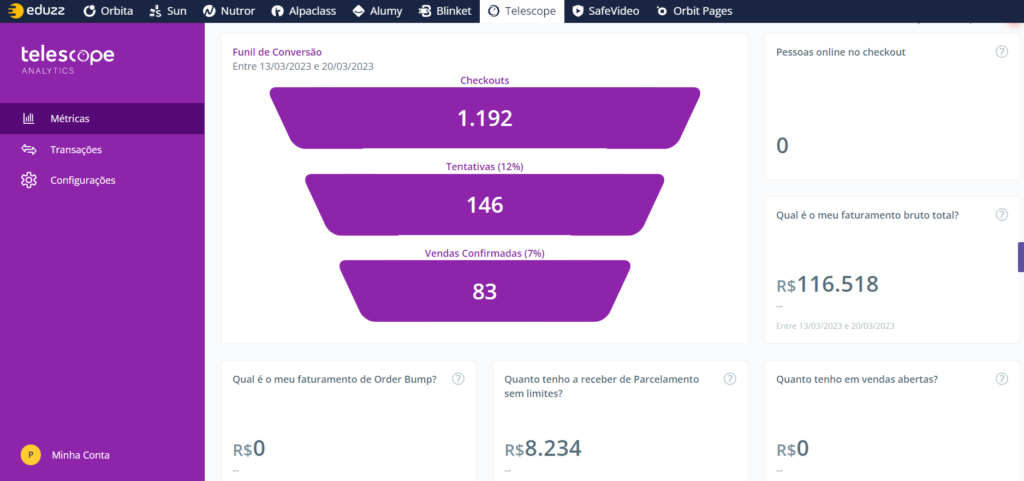1024x481 pixels.
Task: Open Minha Conta link
Action: coord(80,455)
